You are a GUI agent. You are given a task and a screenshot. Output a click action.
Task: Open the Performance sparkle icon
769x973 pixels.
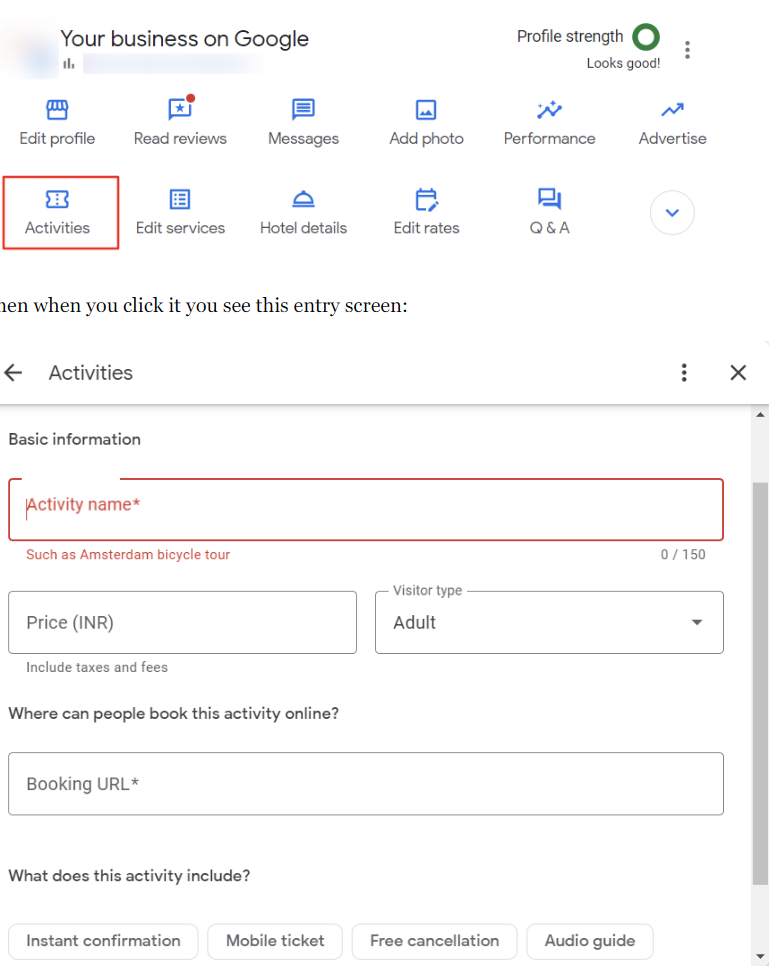point(549,110)
